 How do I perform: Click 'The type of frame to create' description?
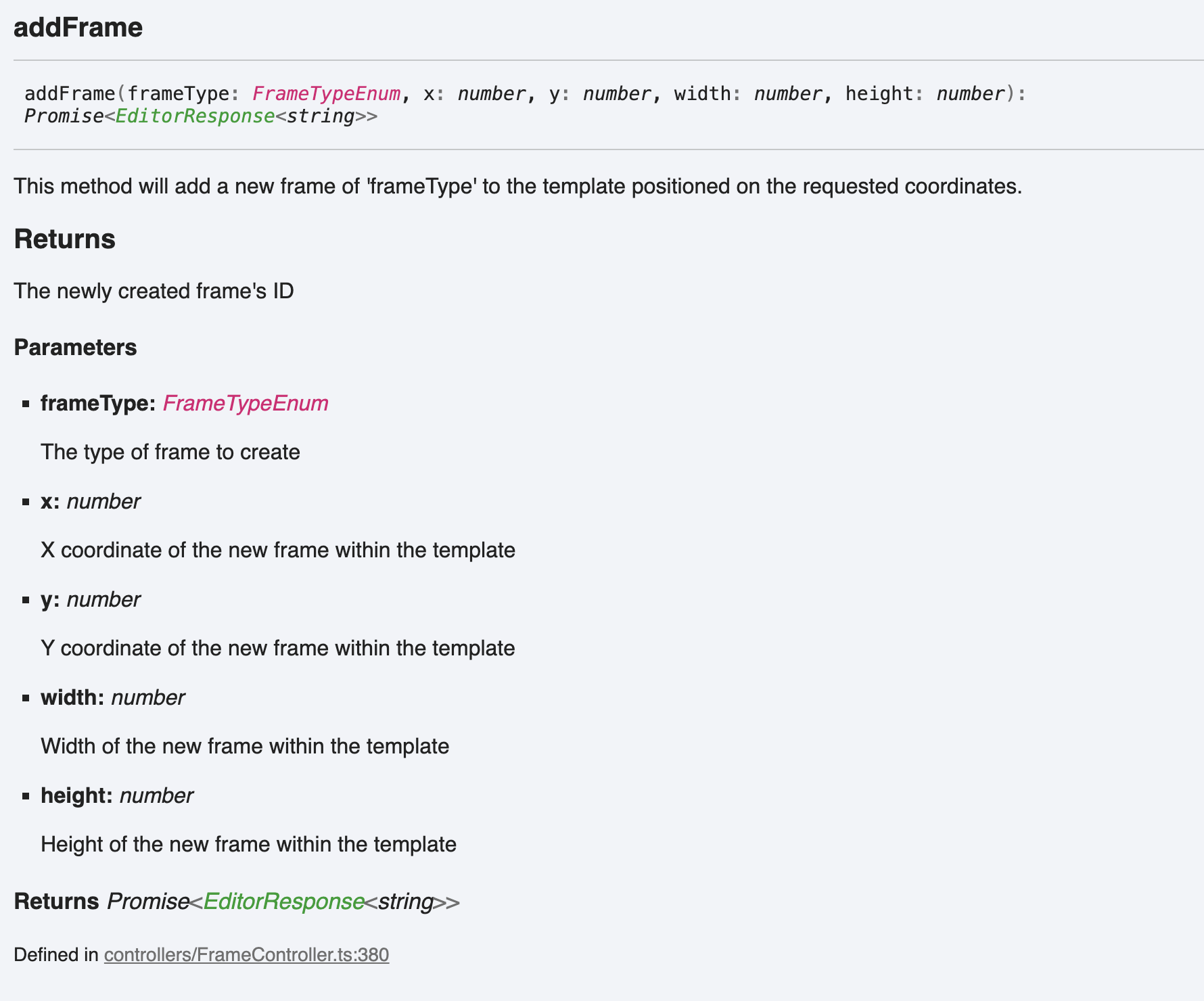170,452
